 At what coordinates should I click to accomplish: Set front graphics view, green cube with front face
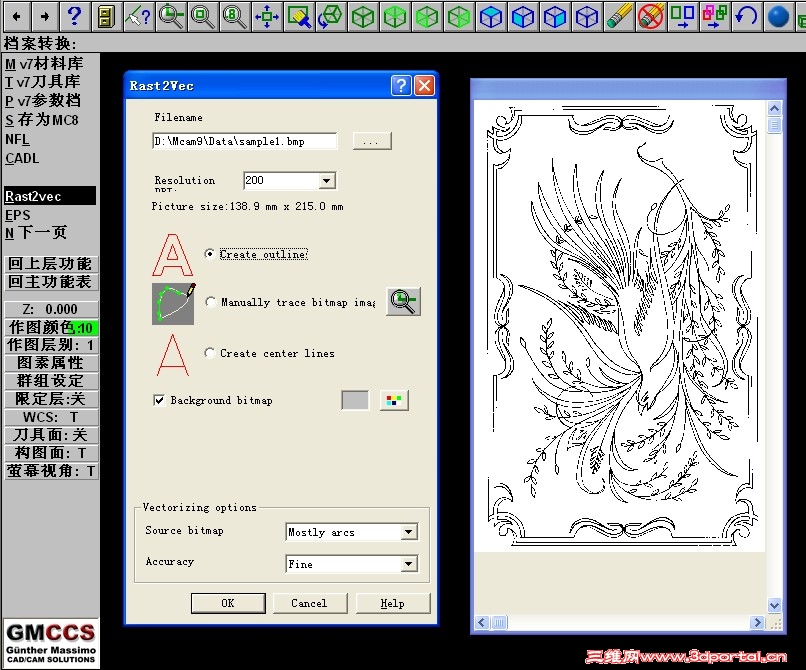coord(427,16)
